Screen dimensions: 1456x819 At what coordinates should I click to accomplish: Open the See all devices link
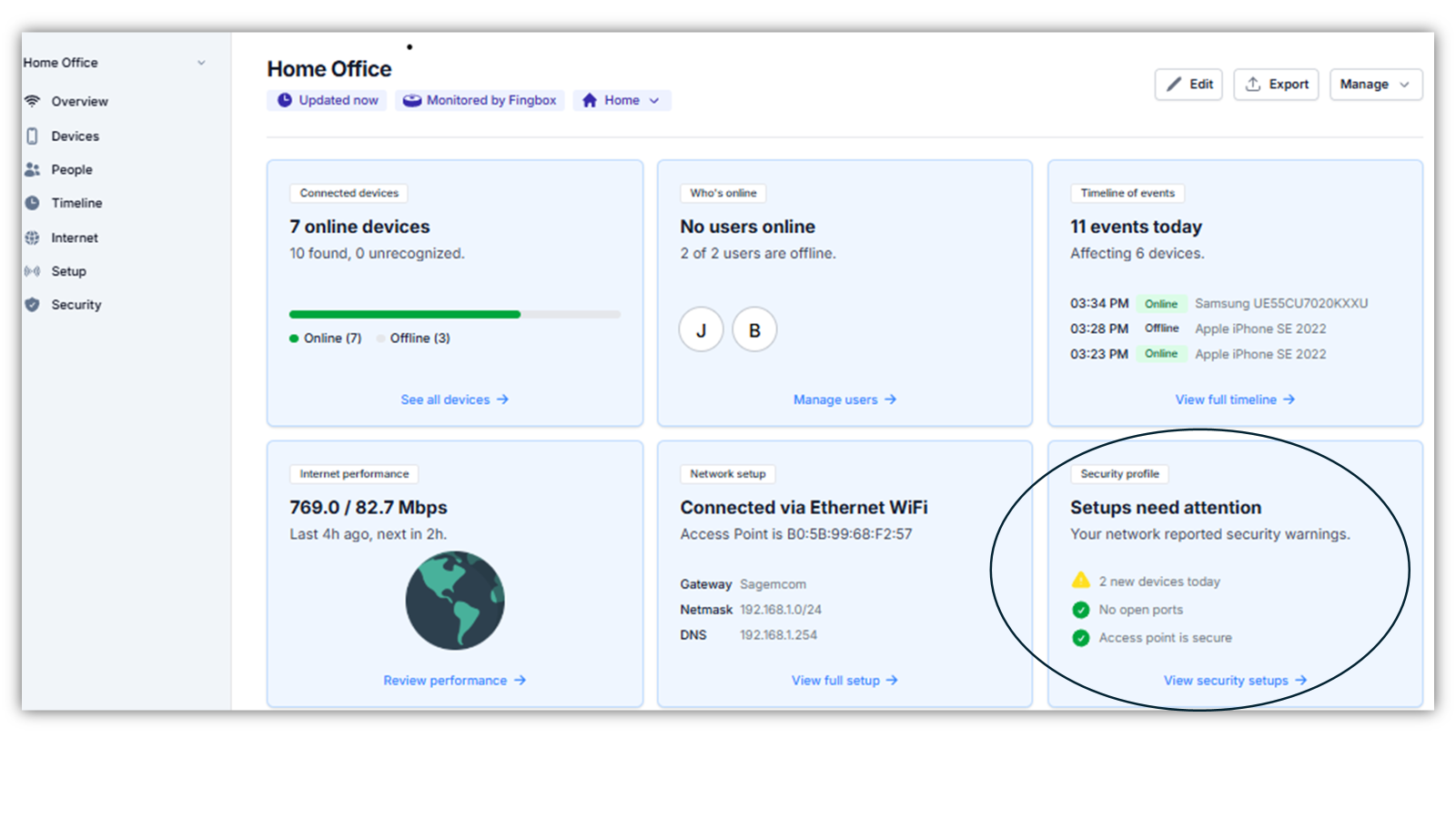(x=454, y=399)
